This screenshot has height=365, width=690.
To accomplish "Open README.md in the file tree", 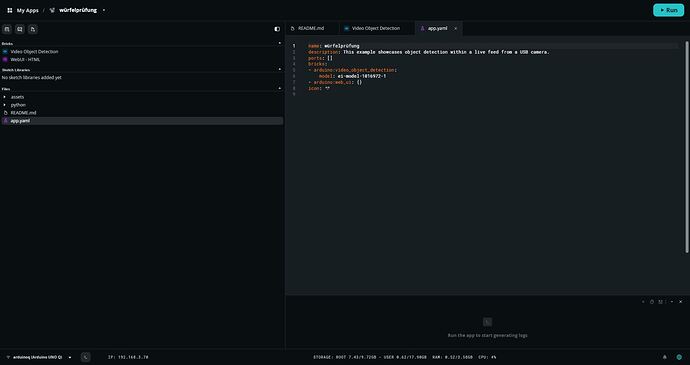I will (23, 113).
